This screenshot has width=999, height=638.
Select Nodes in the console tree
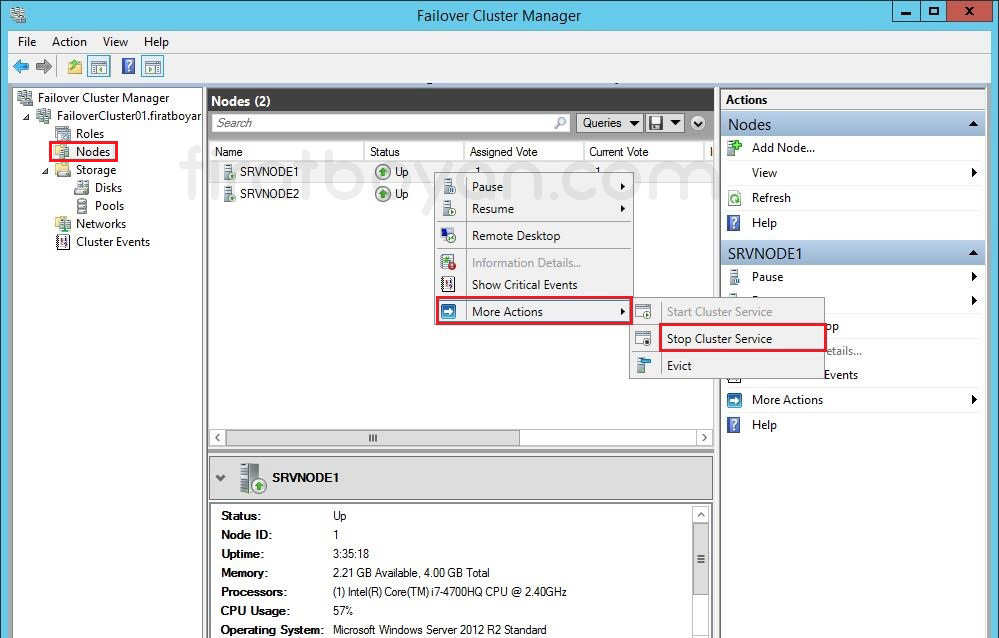point(92,152)
